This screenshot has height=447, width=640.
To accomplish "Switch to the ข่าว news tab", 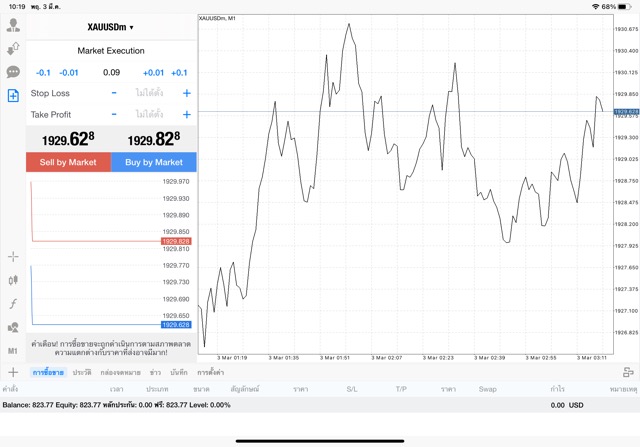I will tap(155, 372).
